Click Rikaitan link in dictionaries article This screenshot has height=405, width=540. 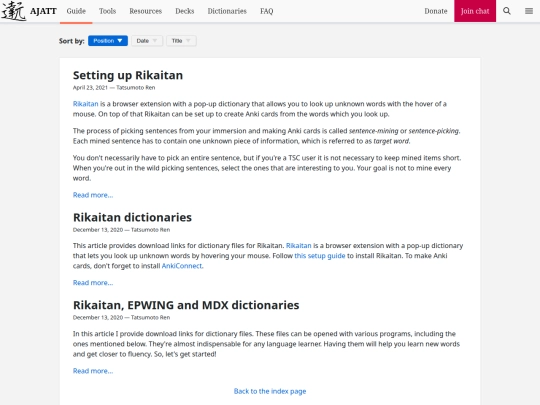pyautogui.click(x=299, y=246)
